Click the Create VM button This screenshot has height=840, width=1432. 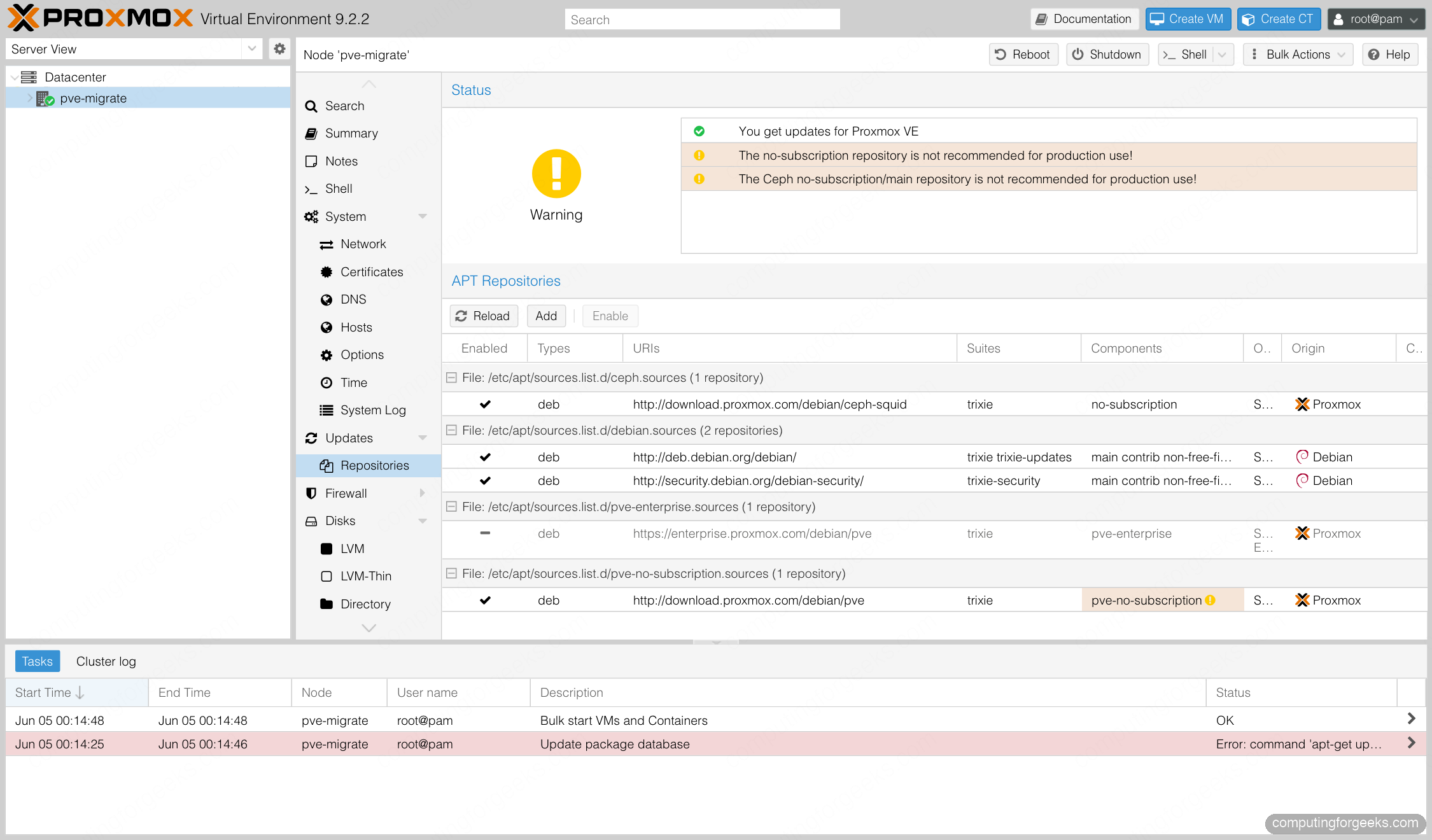pyautogui.click(x=1188, y=19)
